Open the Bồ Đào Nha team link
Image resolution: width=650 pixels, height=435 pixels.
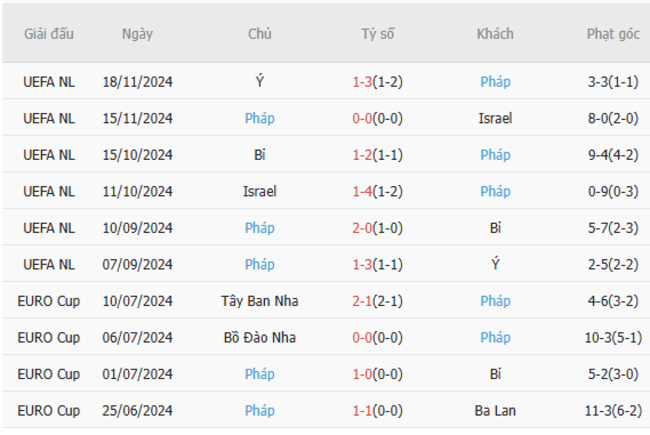[x=259, y=338]
